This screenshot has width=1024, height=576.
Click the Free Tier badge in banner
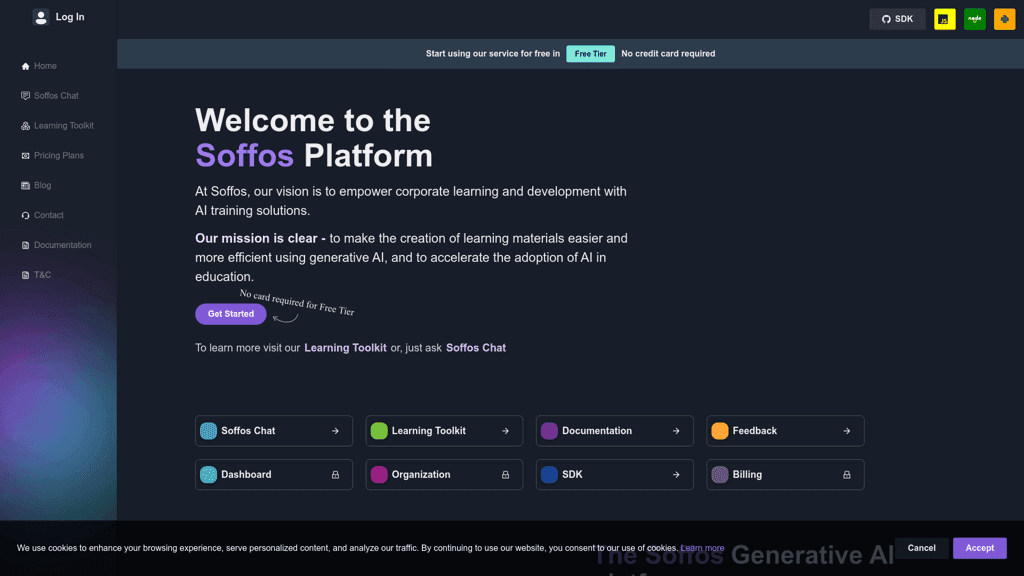[x=590, y=54]
